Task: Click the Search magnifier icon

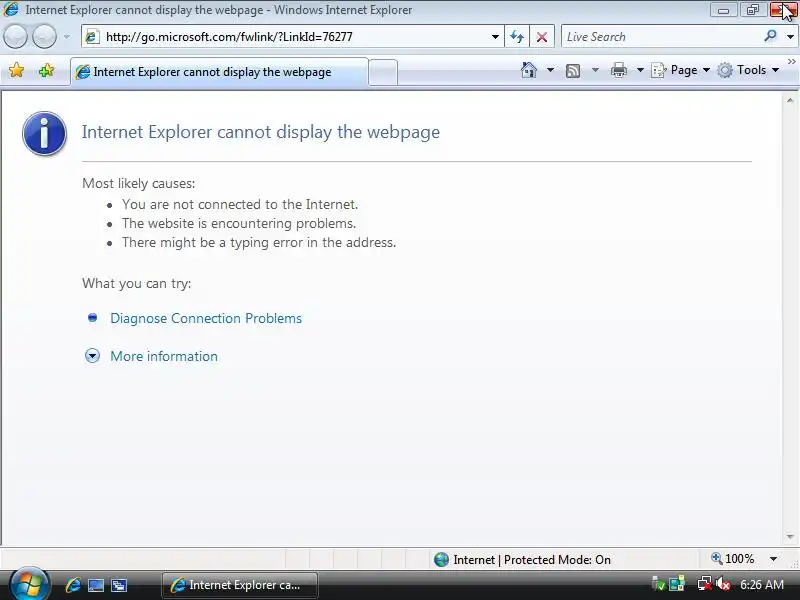Action: coord(771,36)
